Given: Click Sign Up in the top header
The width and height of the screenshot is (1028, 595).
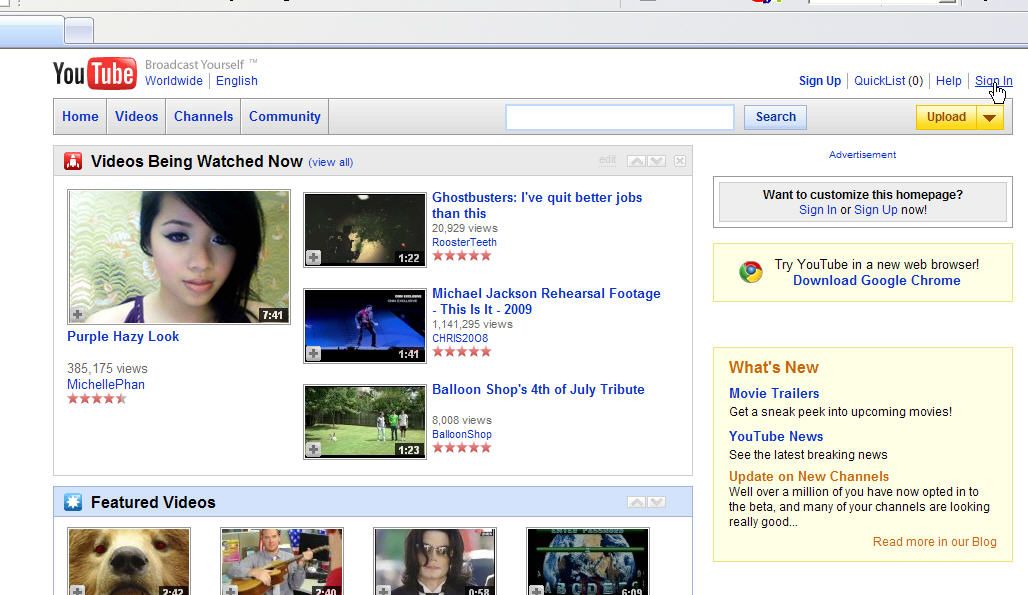Looking at the screenshot, I should [x=820, y=81].
